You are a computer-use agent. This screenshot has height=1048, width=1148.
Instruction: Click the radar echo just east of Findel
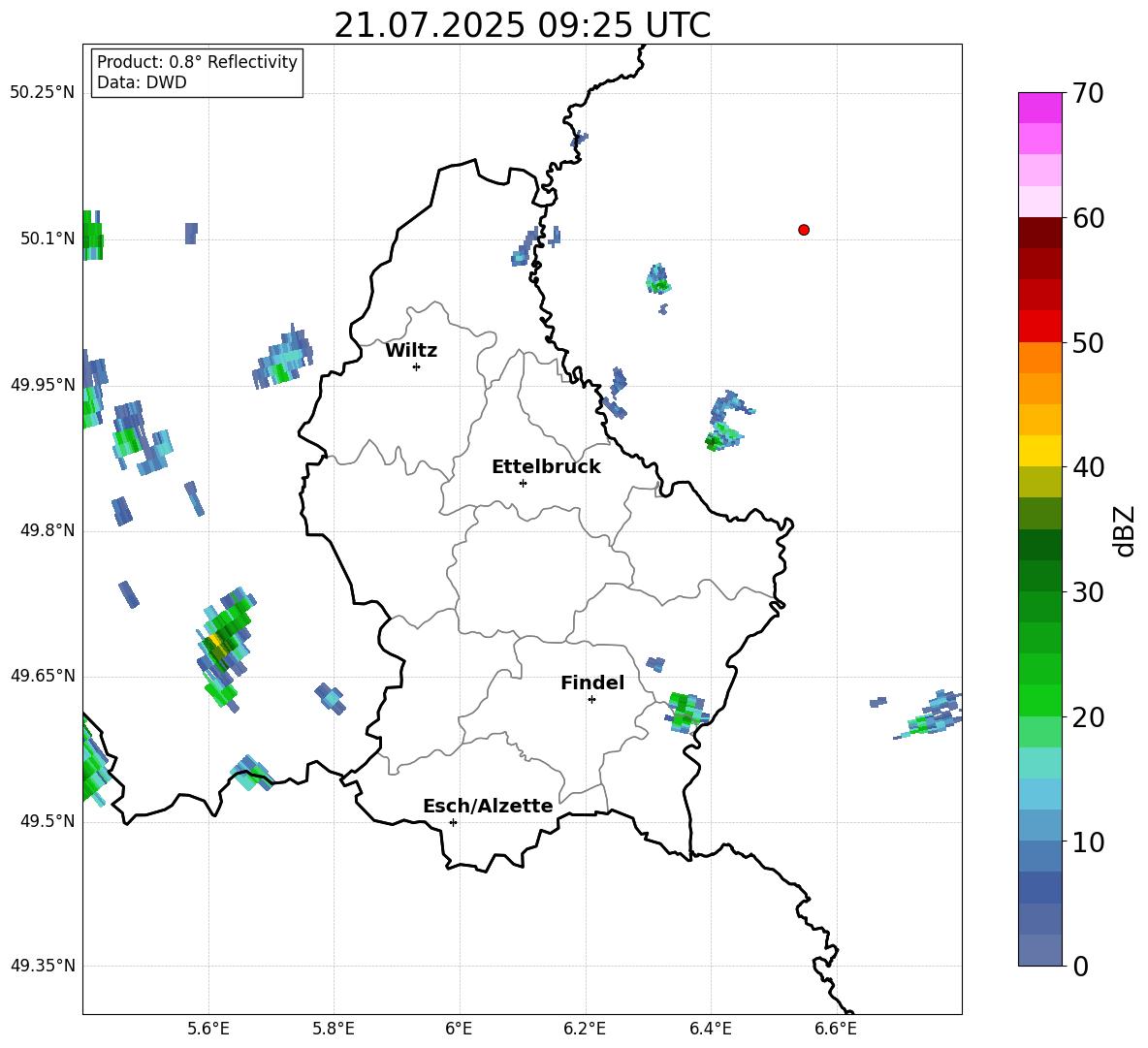coord(686,712)
